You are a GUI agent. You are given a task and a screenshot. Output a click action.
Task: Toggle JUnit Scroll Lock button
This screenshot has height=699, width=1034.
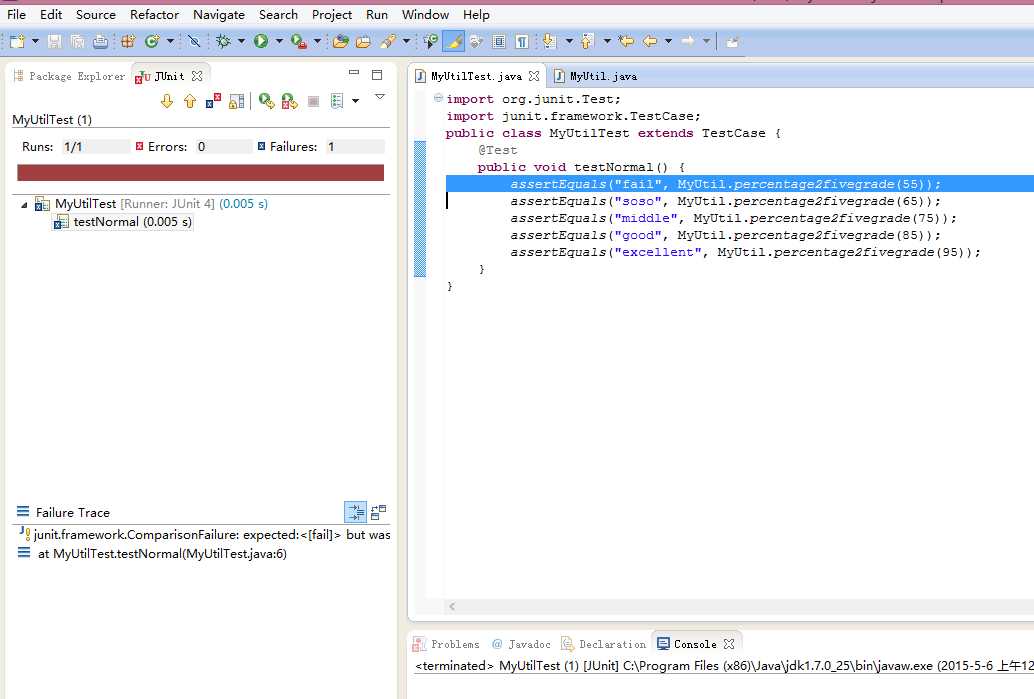pos(237,101)
